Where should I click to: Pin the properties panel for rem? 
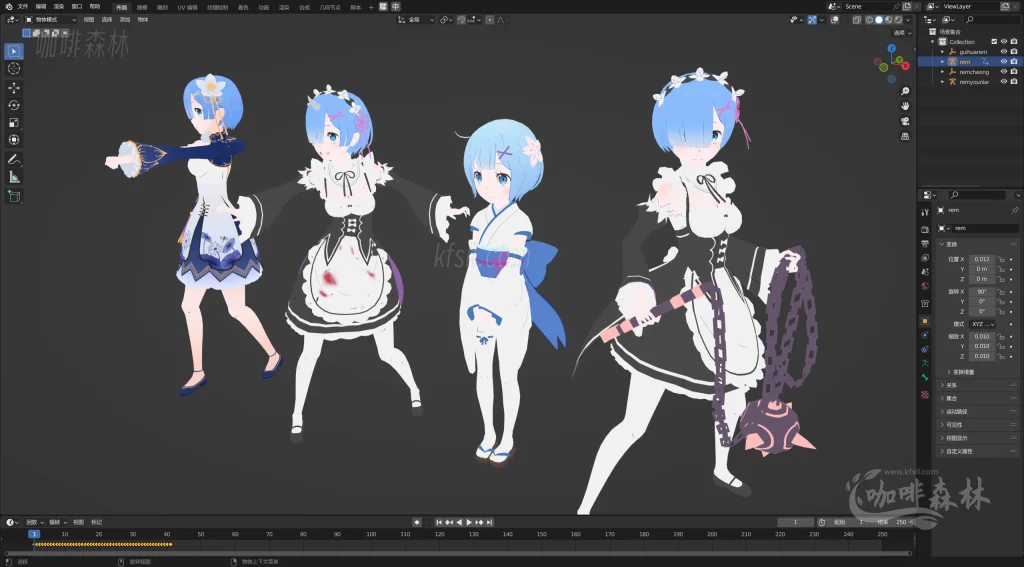coord(1014,210)
